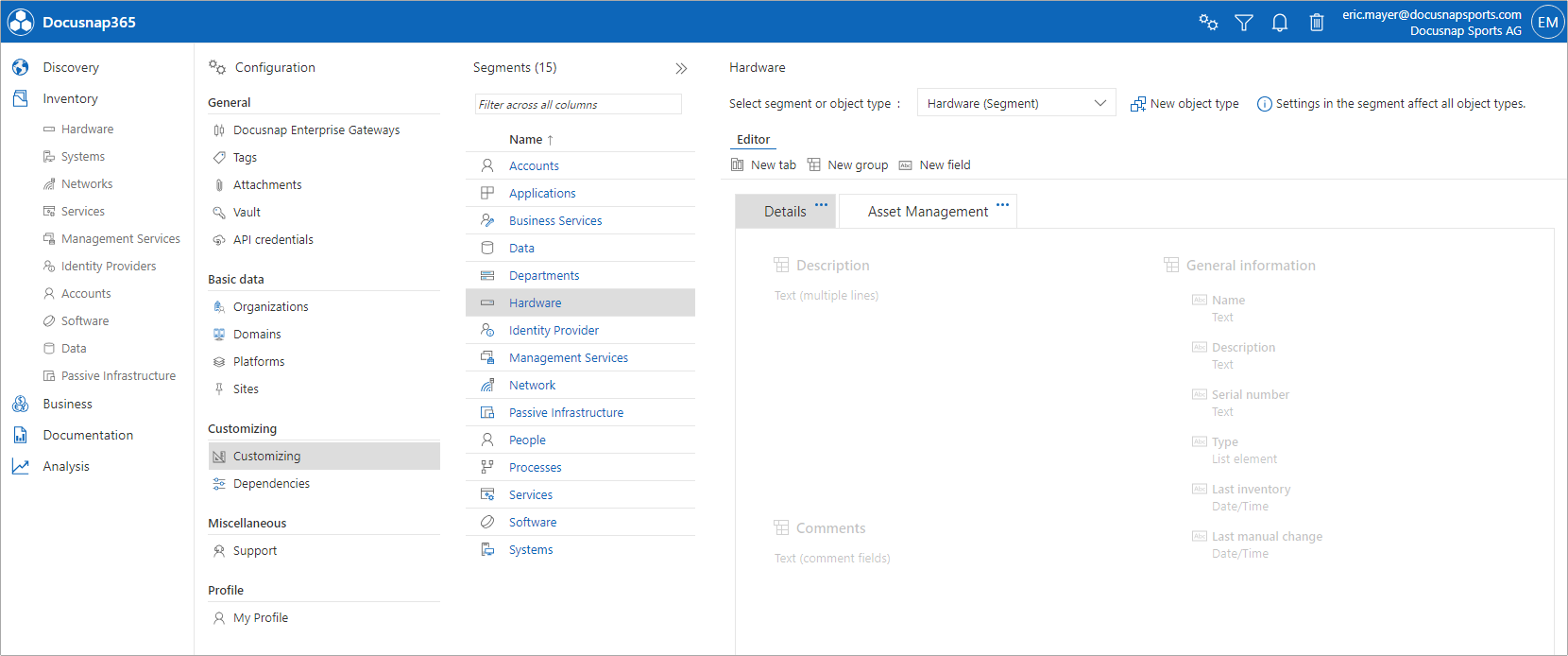Select the Comments group in editor
The width and height of the screenshot is (1568, 656).
[x=820, y=528]
